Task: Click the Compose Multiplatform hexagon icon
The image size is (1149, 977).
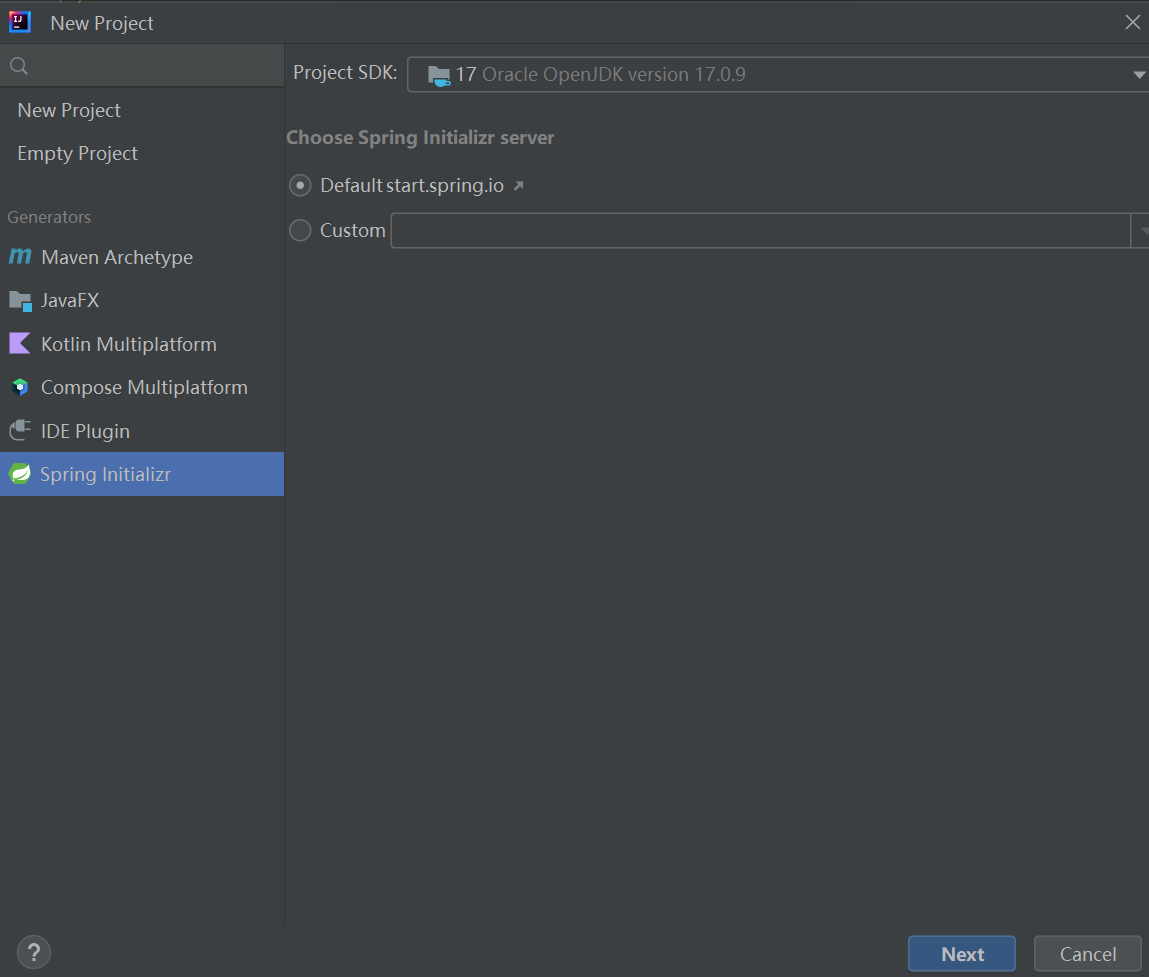Action: 20,387
